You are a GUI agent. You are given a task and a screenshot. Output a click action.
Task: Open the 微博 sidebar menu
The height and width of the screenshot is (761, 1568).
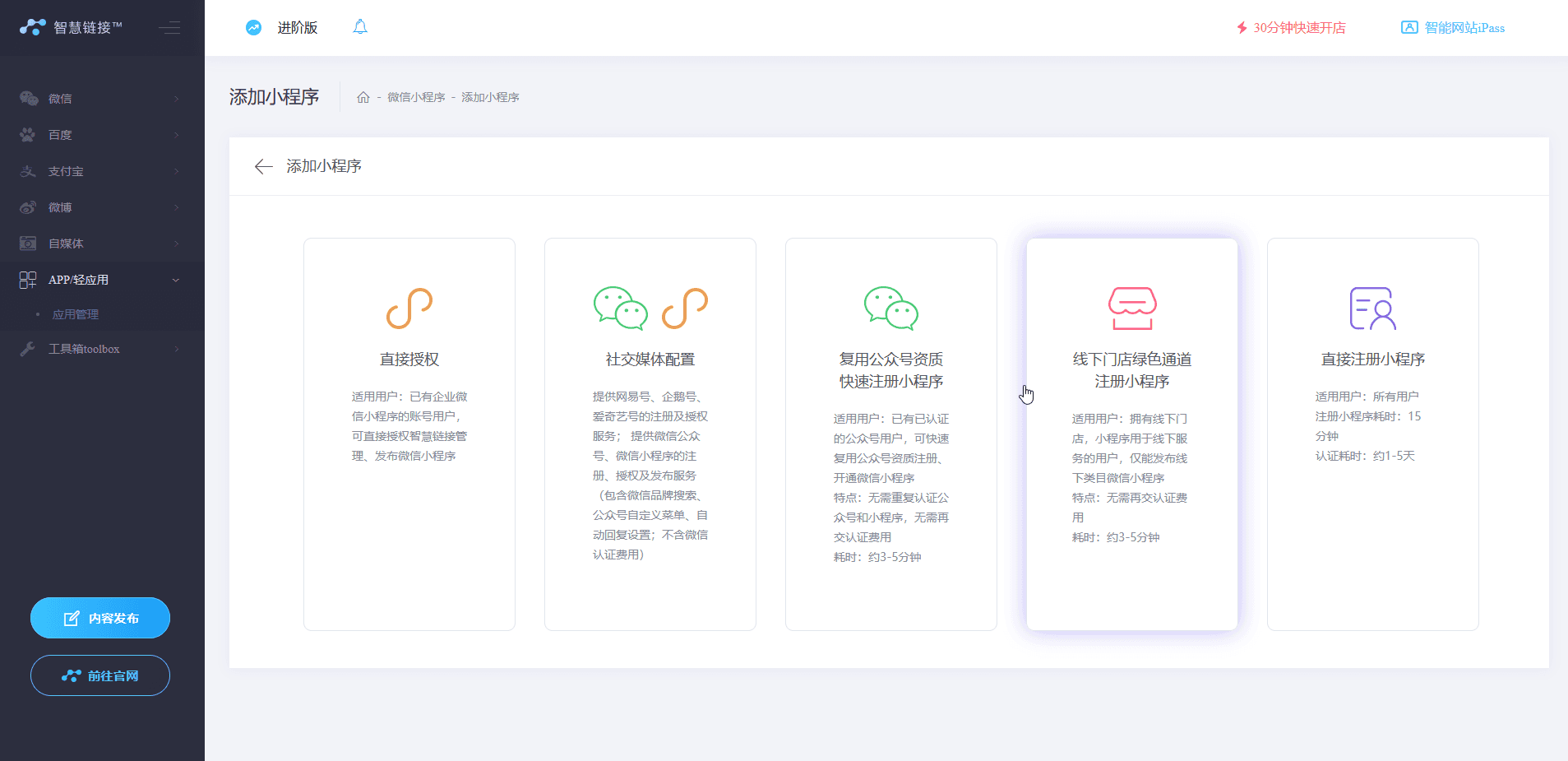(x=102, y=207)
